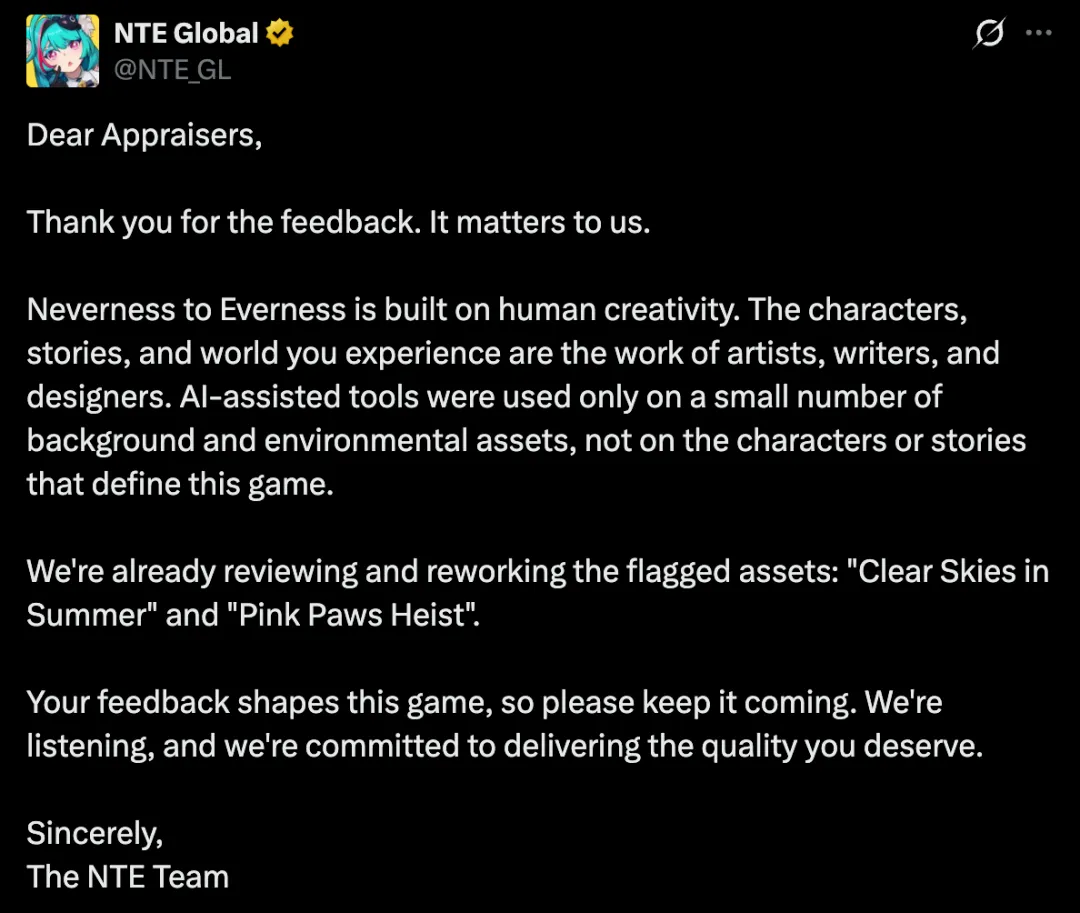Click the line 'that define this game.'
This screenshot has width=1080, height=913.
pyautogui.click(x=180, y=484)
